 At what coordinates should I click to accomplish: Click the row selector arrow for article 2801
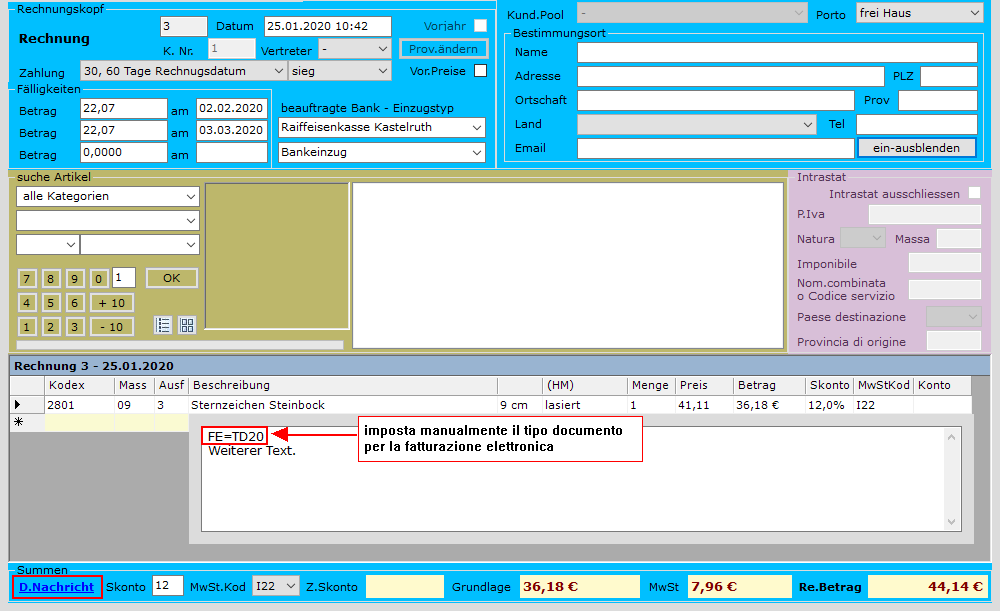point(17,405)
